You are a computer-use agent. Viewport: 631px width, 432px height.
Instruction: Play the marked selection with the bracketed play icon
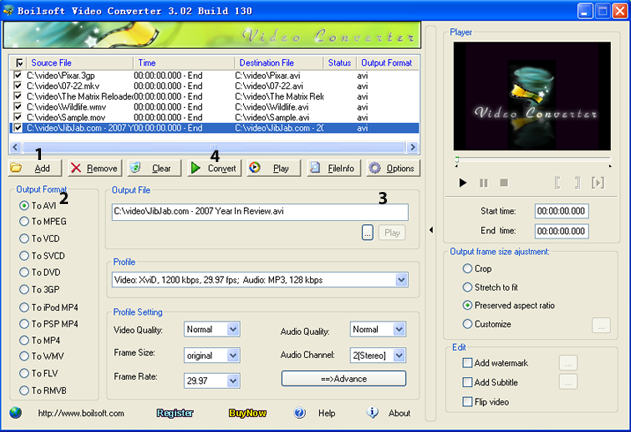click(598, 183)
